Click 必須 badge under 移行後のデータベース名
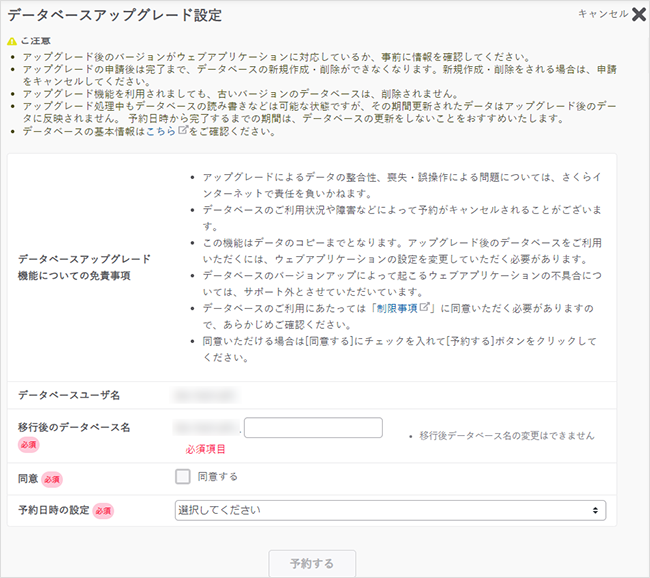650x578 pixels. coord(30,444)
